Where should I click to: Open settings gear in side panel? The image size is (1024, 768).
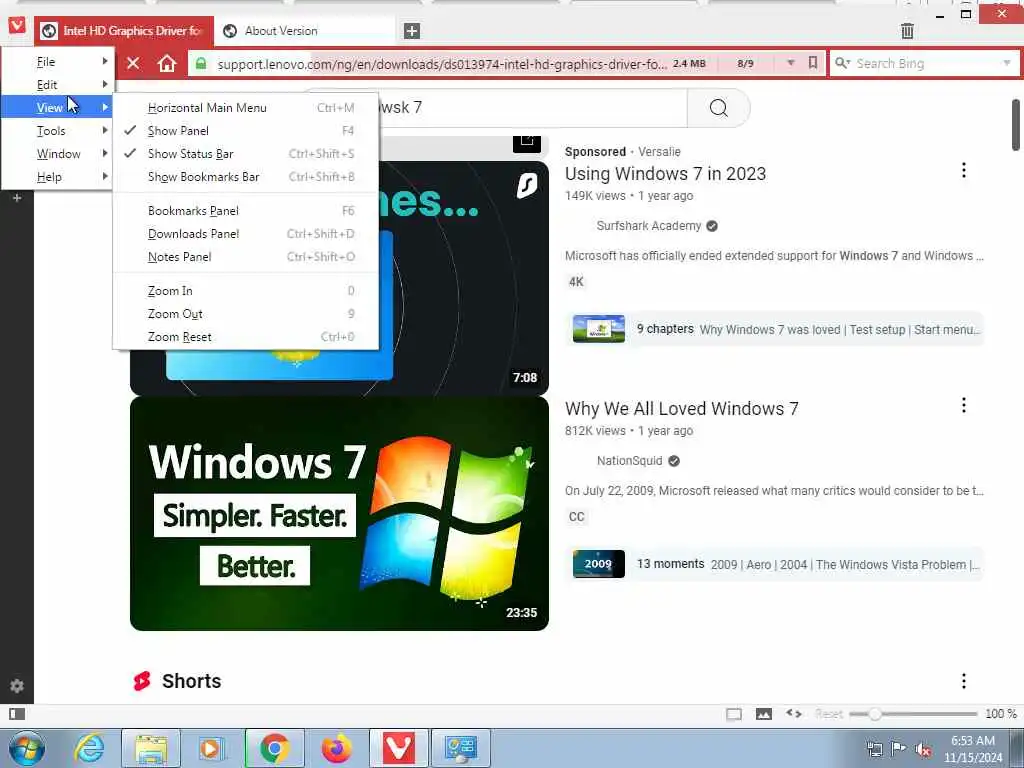[17, 686]
